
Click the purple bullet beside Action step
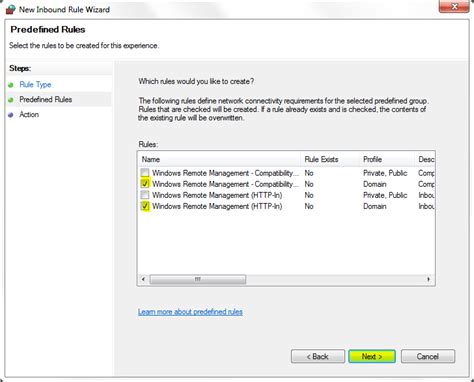11,115
